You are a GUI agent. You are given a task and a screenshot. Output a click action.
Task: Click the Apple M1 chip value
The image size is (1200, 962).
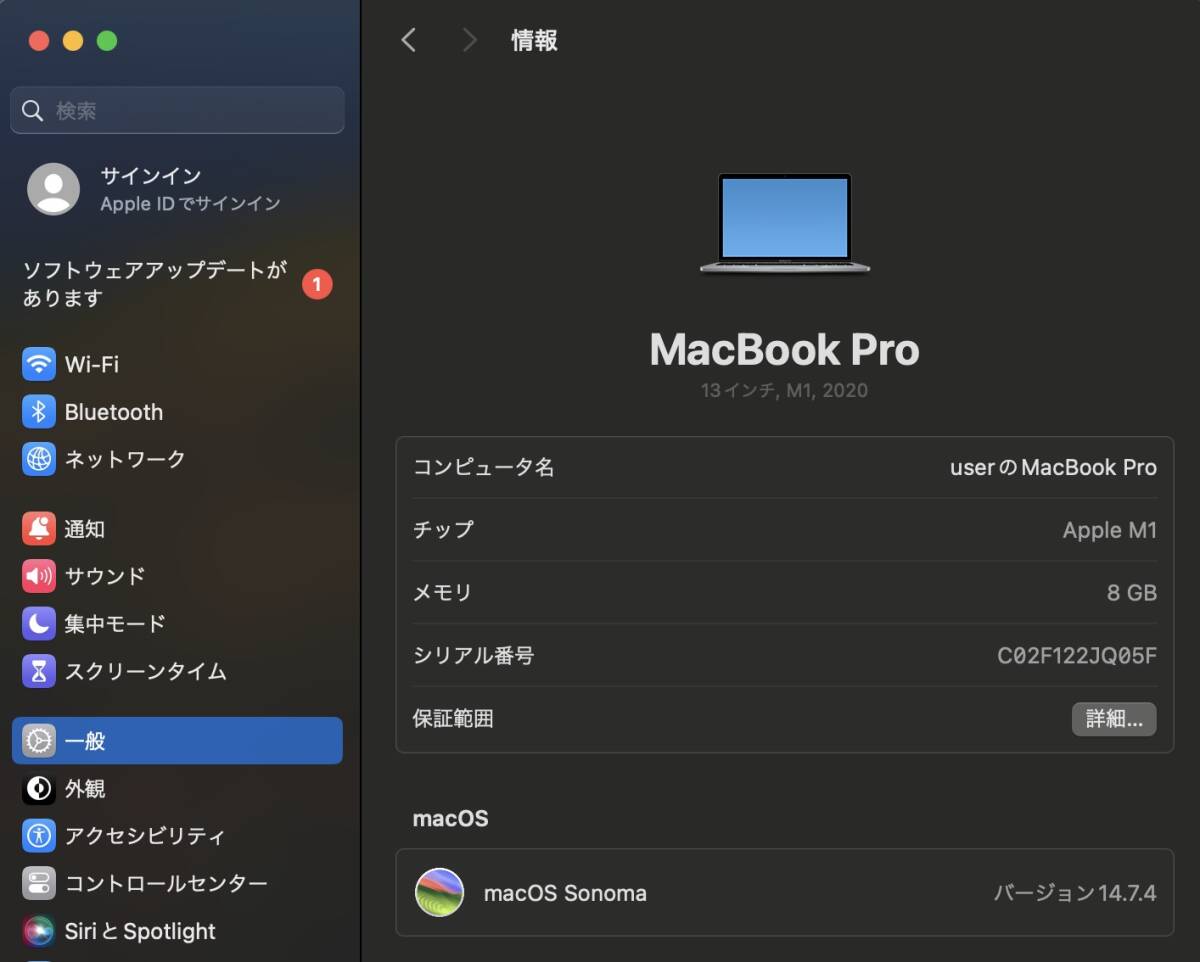(x=1110, y=530)
